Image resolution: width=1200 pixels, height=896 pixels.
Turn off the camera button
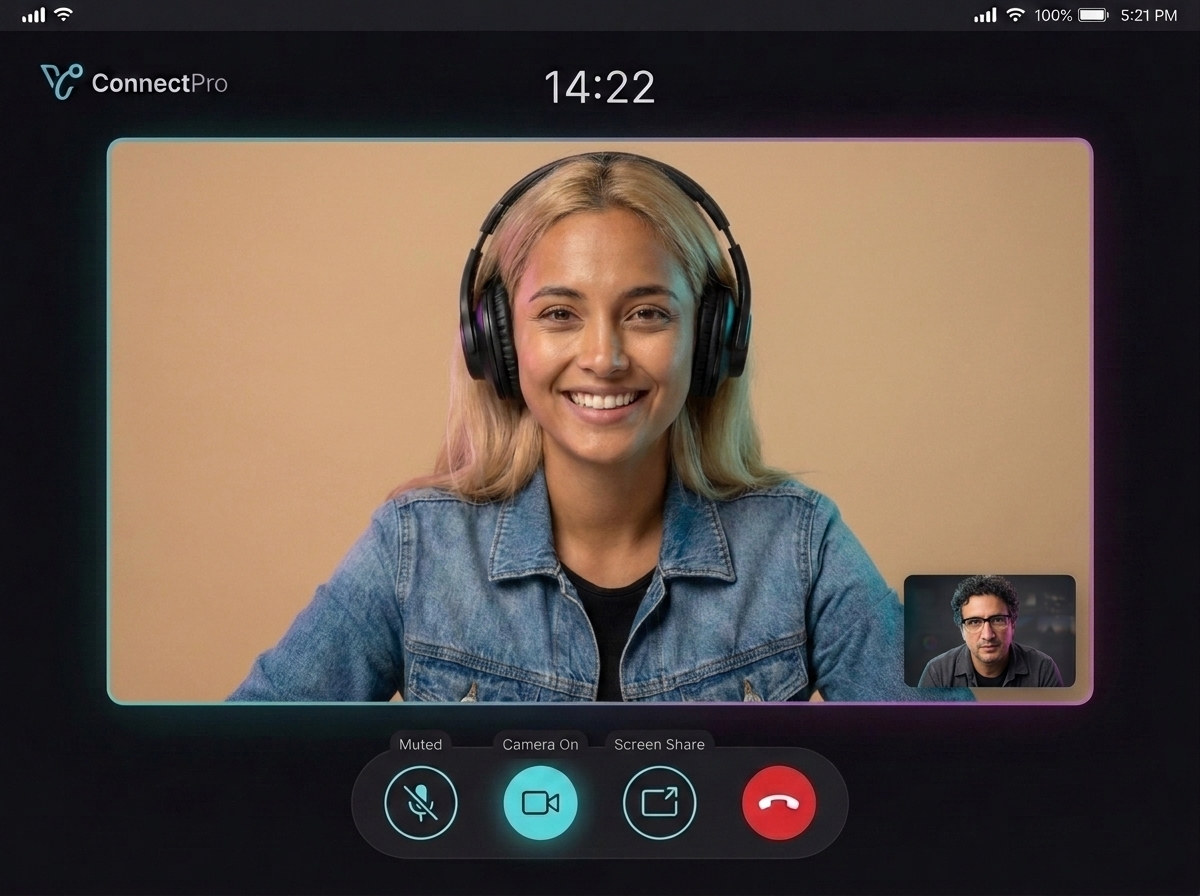click(x=540, y=801)
